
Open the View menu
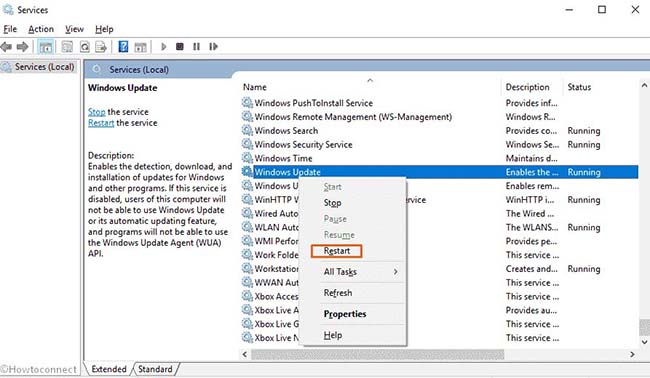click(x=74, y=29)
